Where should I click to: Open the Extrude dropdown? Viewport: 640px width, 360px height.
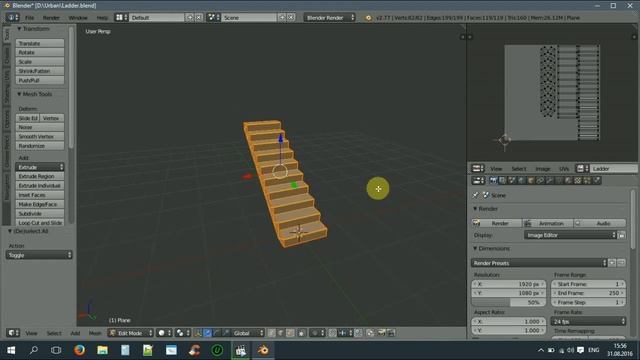40,167
